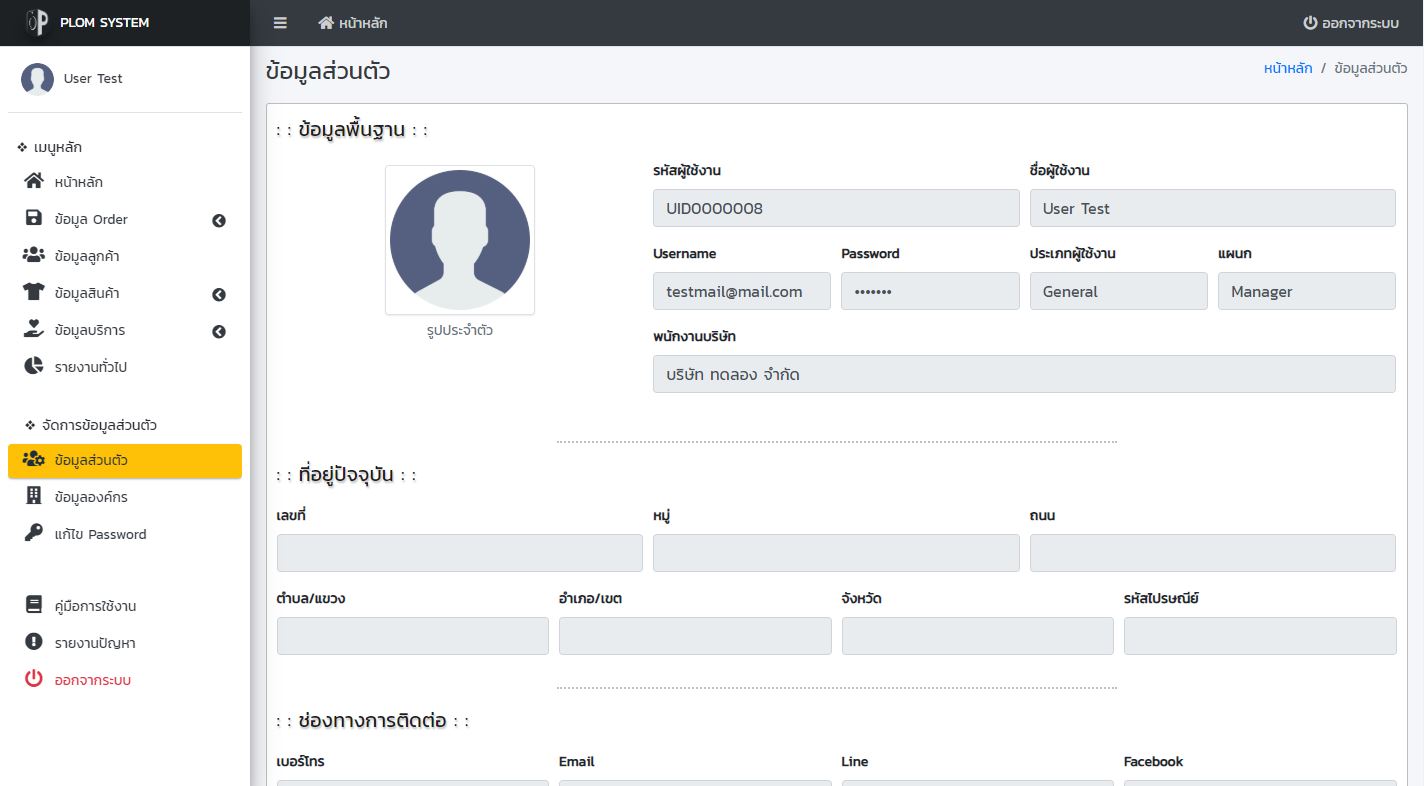This screenshot has width=1424, height=786.
Task: Click the hamburger menu icon in top bar
Action: [x=280, y=23]
